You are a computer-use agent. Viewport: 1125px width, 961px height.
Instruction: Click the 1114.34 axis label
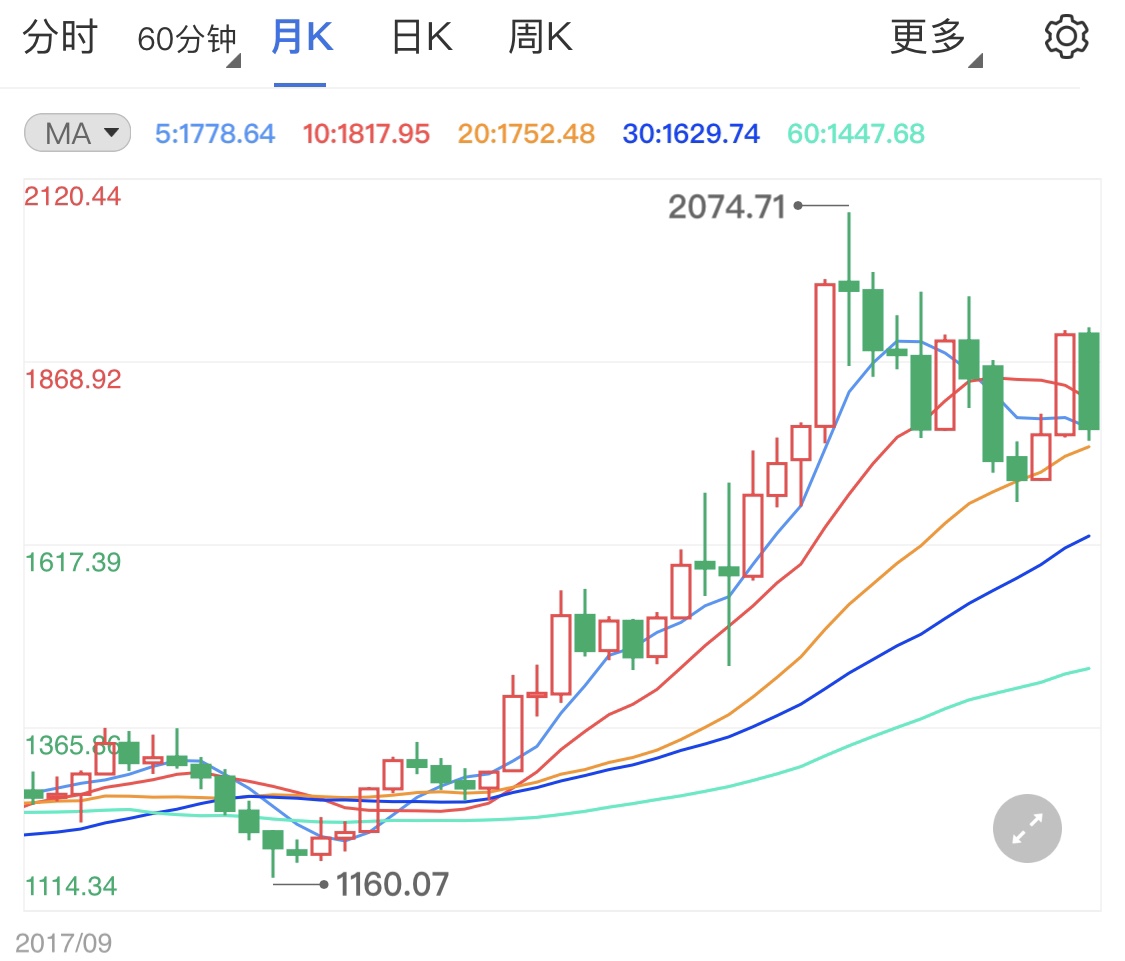tap(70, 886)
